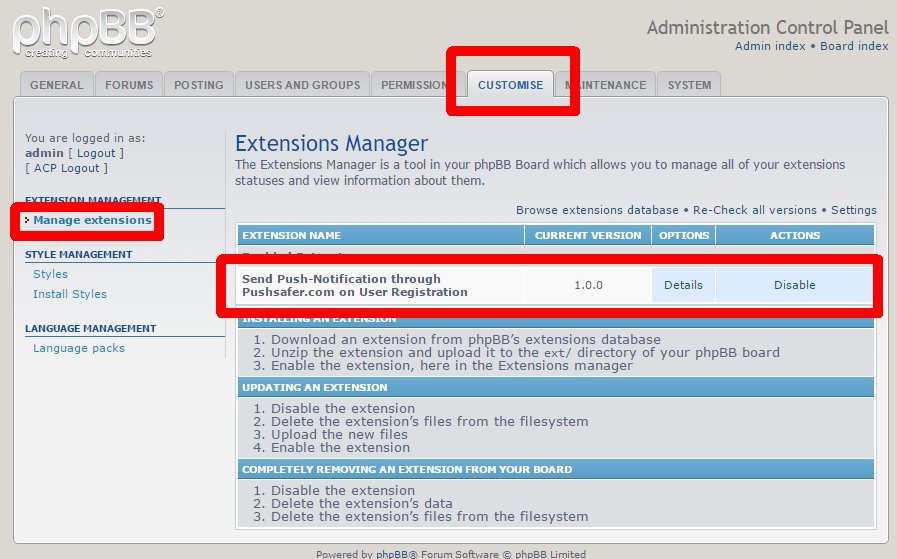Click Completely Removing an Extension heading
Viewport: 897px width, 559px height.
tap(407, 469)
